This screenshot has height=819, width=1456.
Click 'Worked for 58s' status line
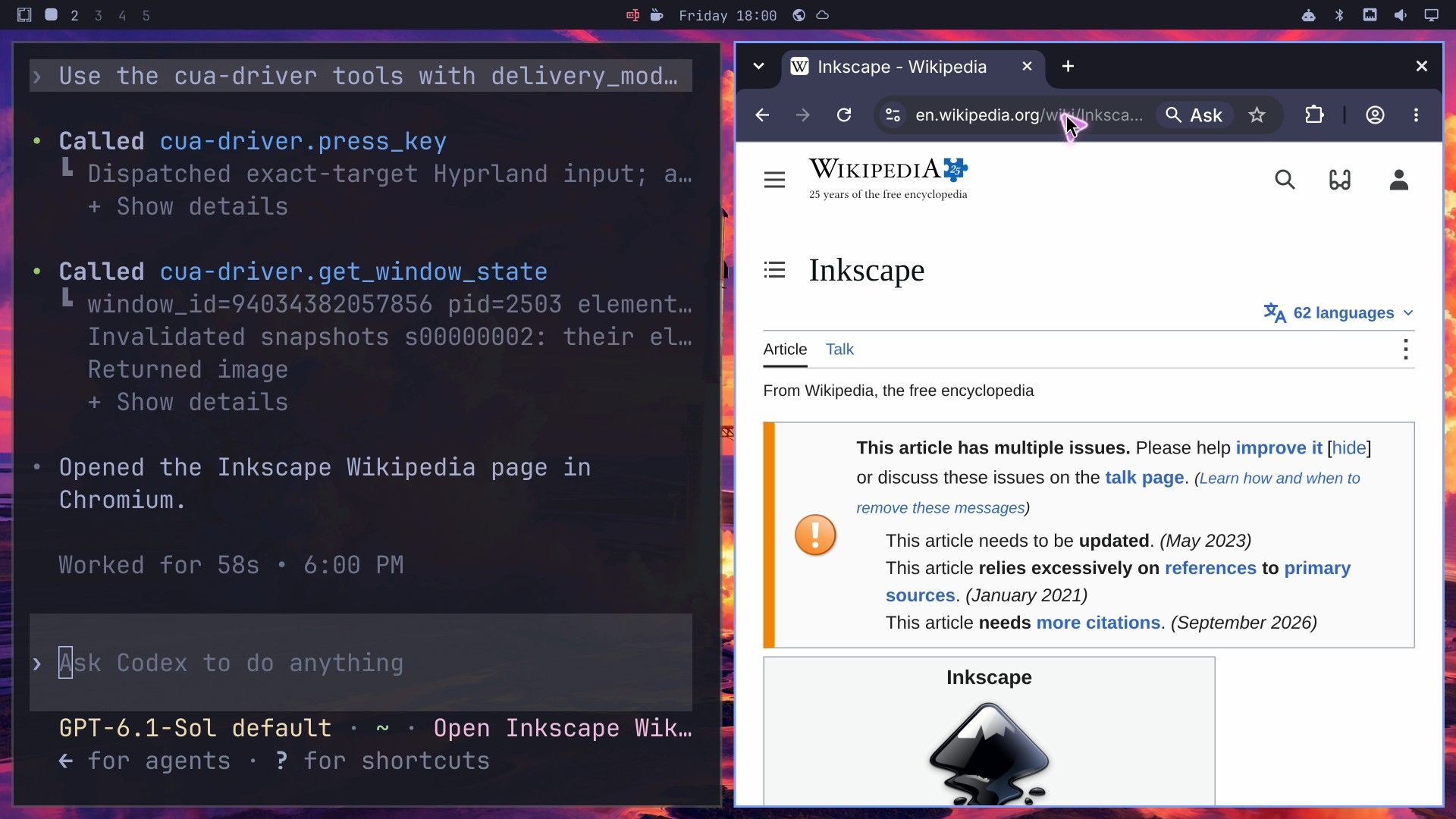click(231, 566)
